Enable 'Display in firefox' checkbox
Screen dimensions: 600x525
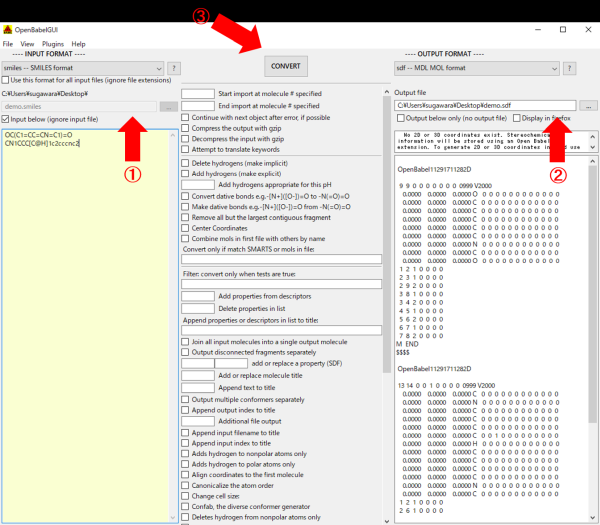click(517, 118)
